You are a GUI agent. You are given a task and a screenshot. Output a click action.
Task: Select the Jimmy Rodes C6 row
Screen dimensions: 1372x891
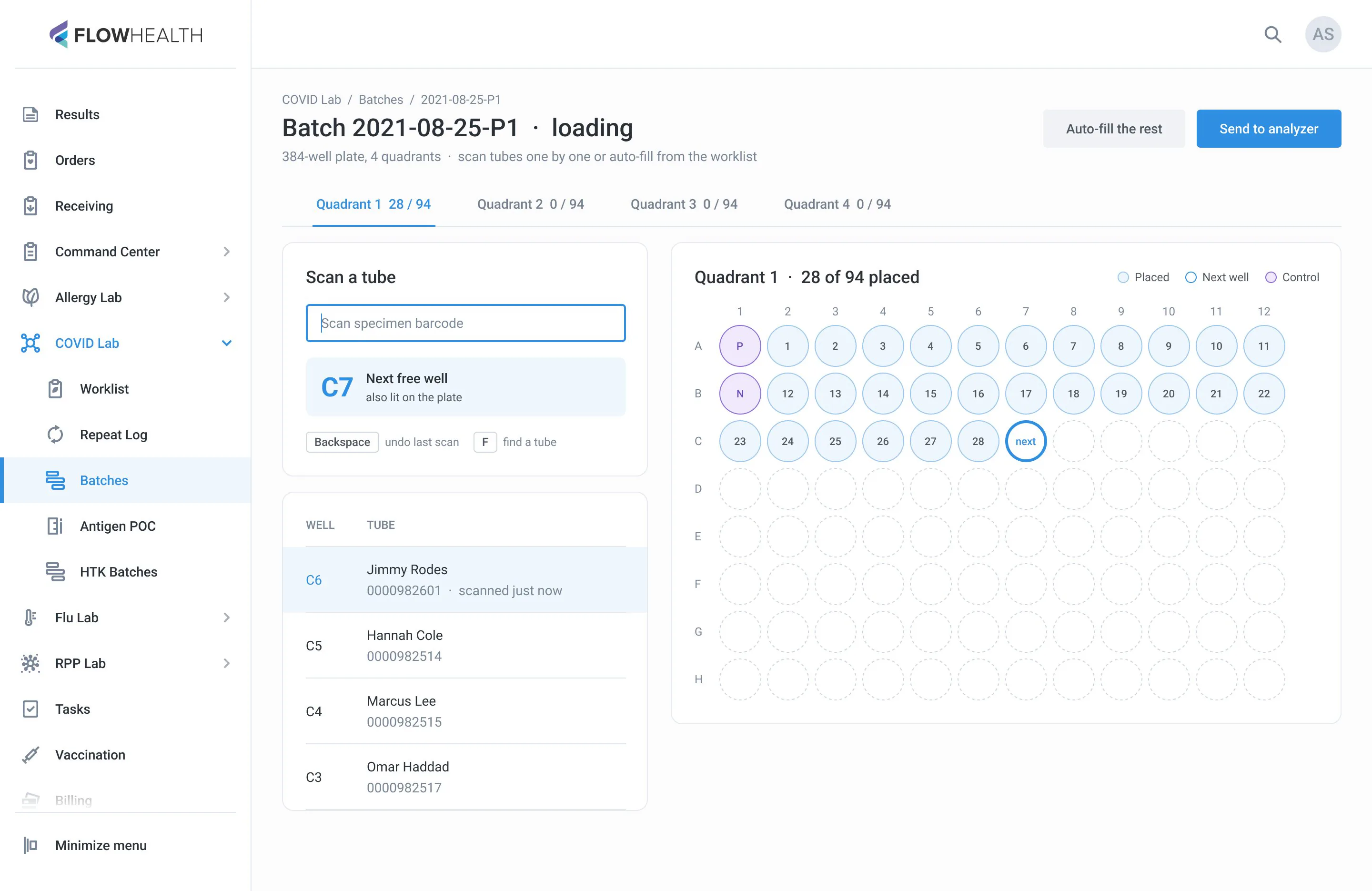coord(464,579)
